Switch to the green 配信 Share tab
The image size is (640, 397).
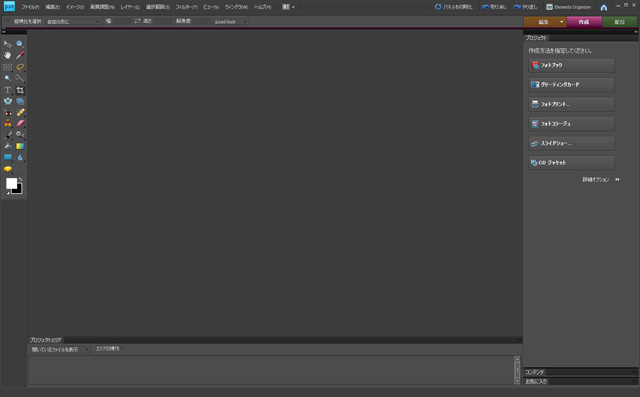click(x=620, y=22)
